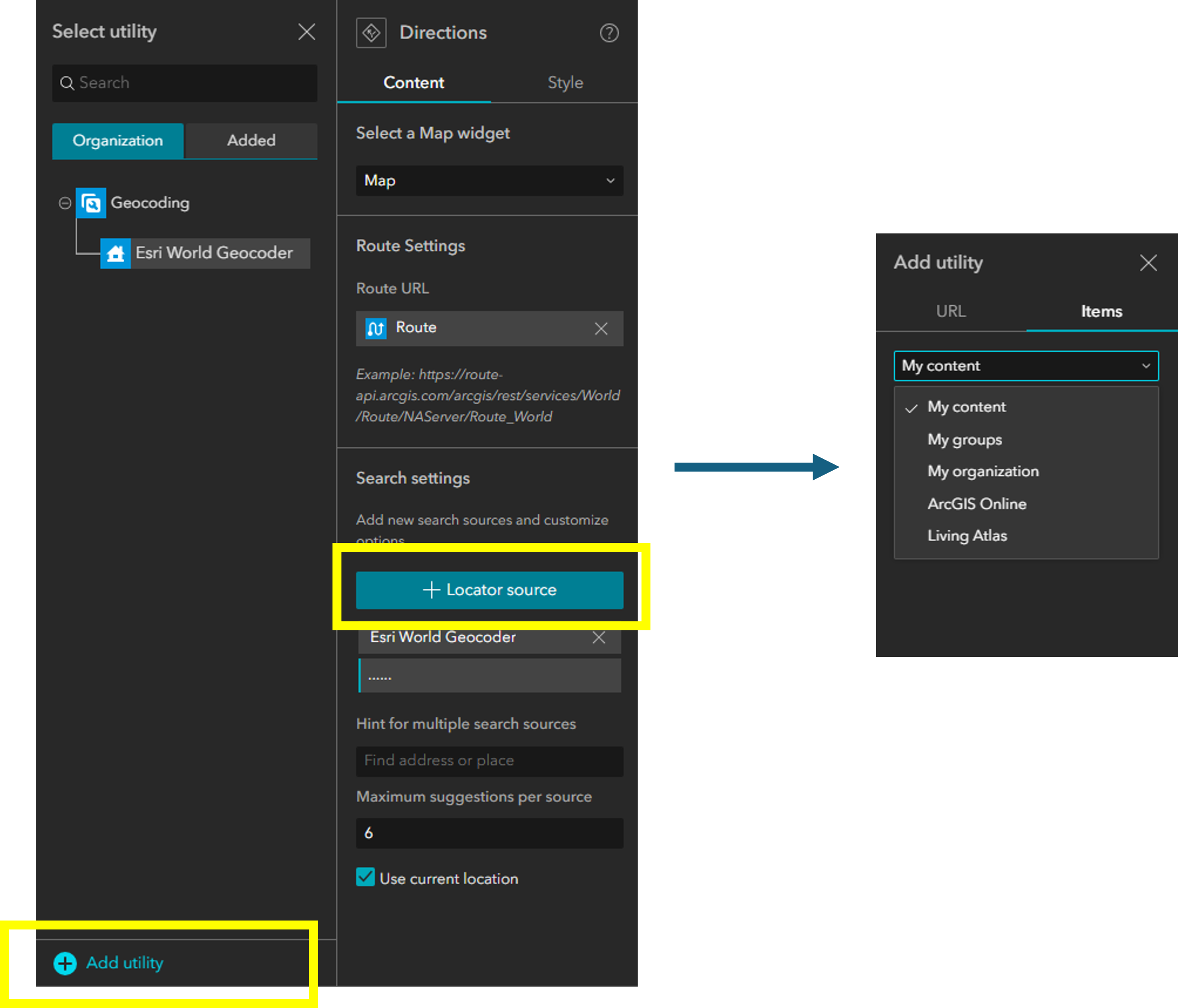The width and height of the screenshot is (1178, 1008).
Task: Switch to the Items tab in Add utility
Action: [x=1101, y=312]
